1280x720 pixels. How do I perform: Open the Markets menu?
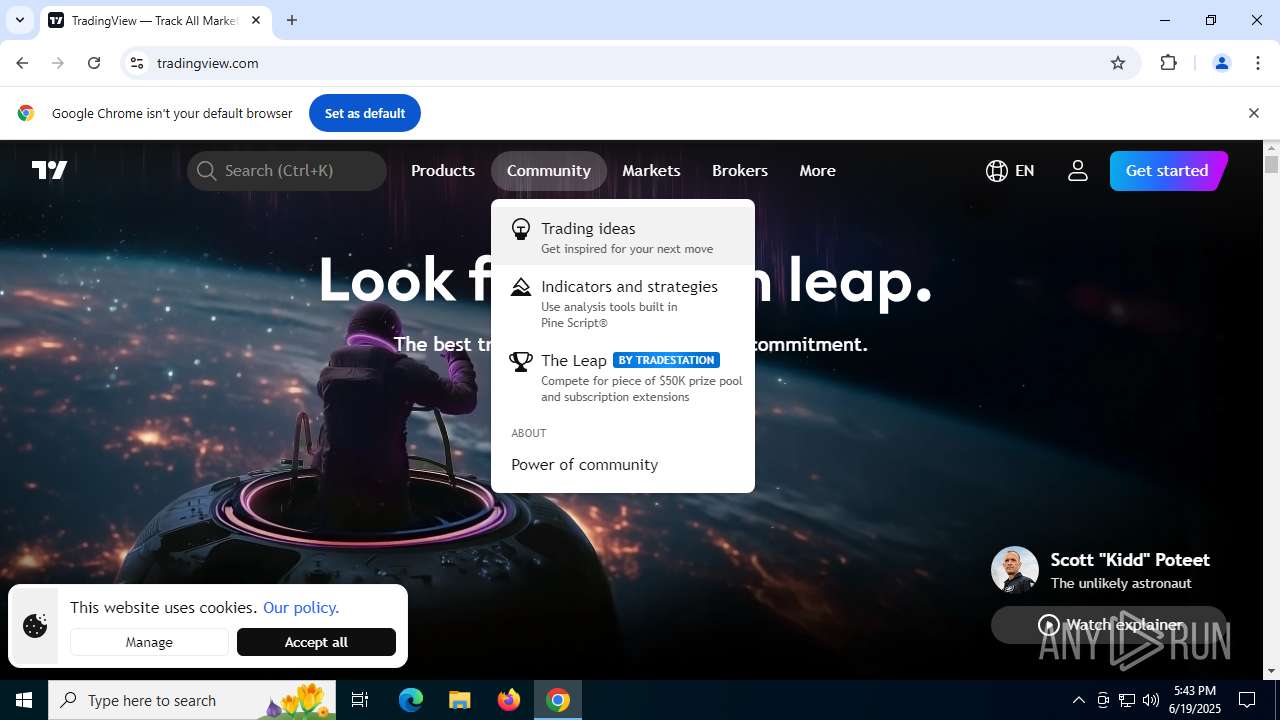[x=651, y=171]
